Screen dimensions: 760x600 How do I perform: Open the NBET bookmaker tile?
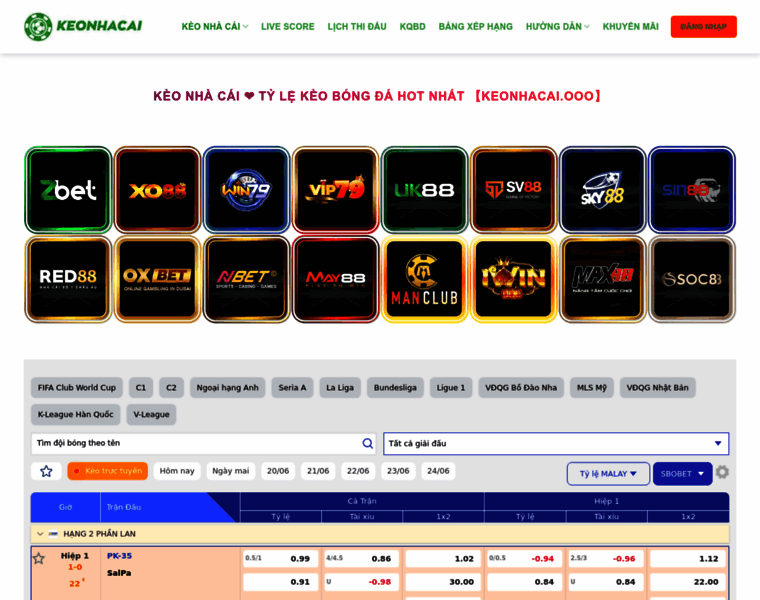click(246, 279)
